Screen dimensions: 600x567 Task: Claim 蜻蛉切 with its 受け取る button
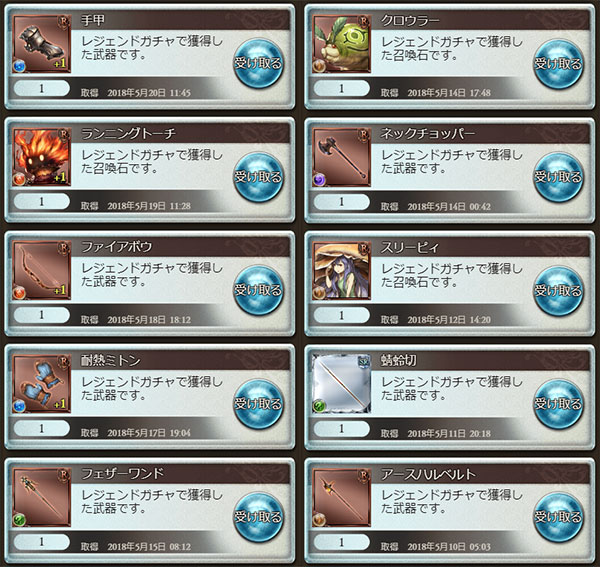tap(558, 403)
